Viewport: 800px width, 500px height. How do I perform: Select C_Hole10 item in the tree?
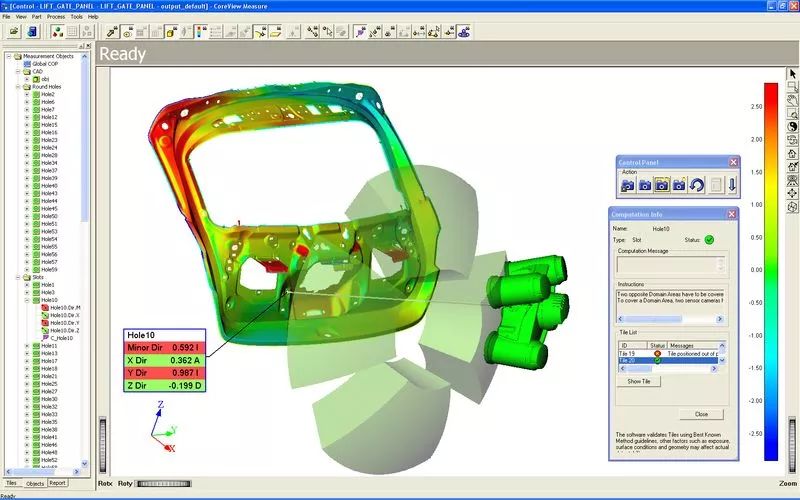point(58,338)
